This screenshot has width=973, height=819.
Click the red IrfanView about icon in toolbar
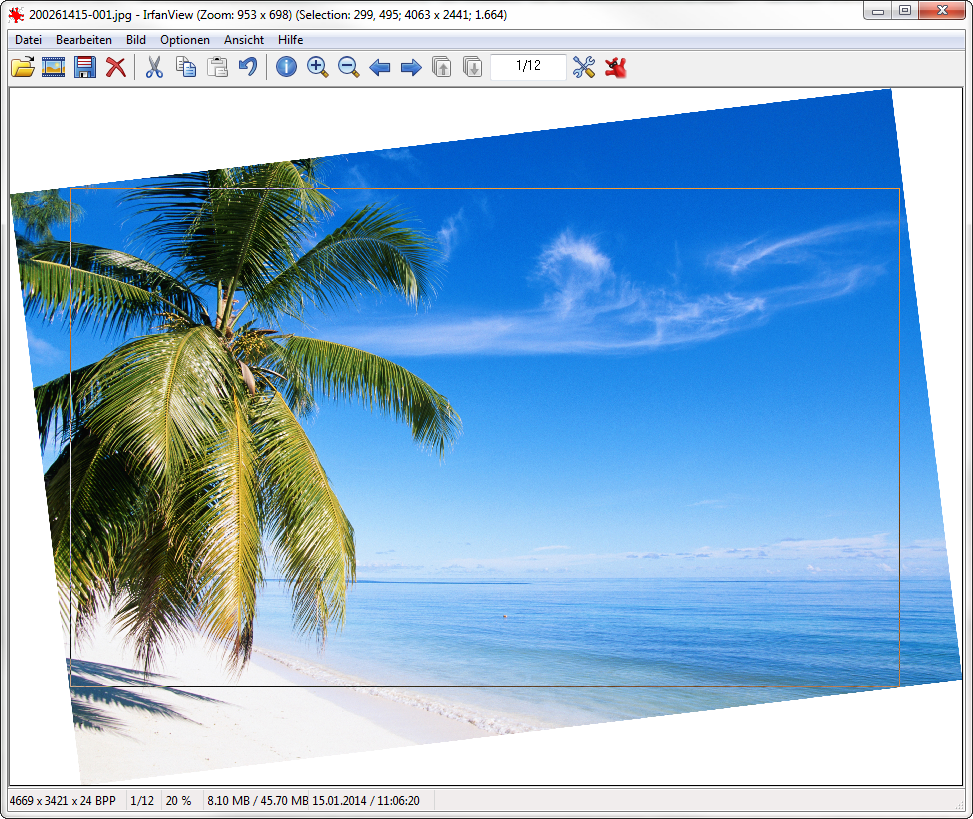pyautogui.click(x=615, y=68)
